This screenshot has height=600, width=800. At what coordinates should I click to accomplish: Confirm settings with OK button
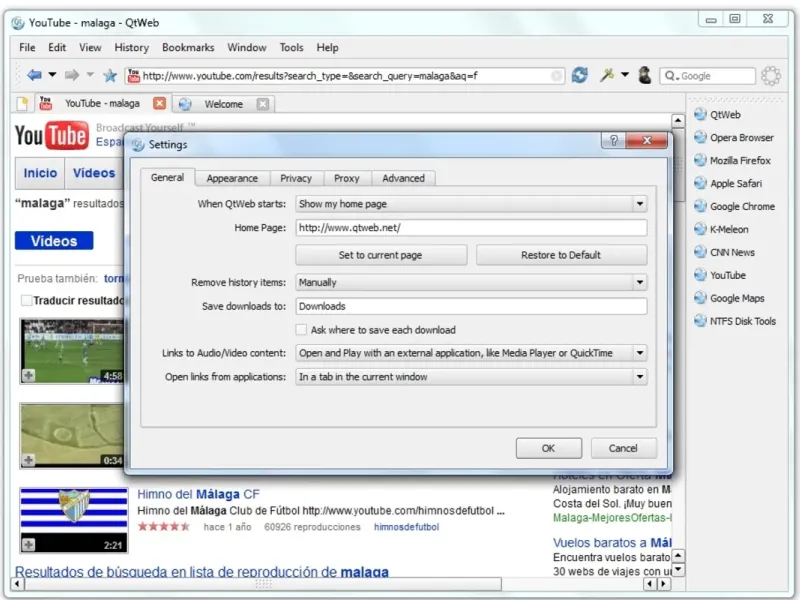coord(548,448)
